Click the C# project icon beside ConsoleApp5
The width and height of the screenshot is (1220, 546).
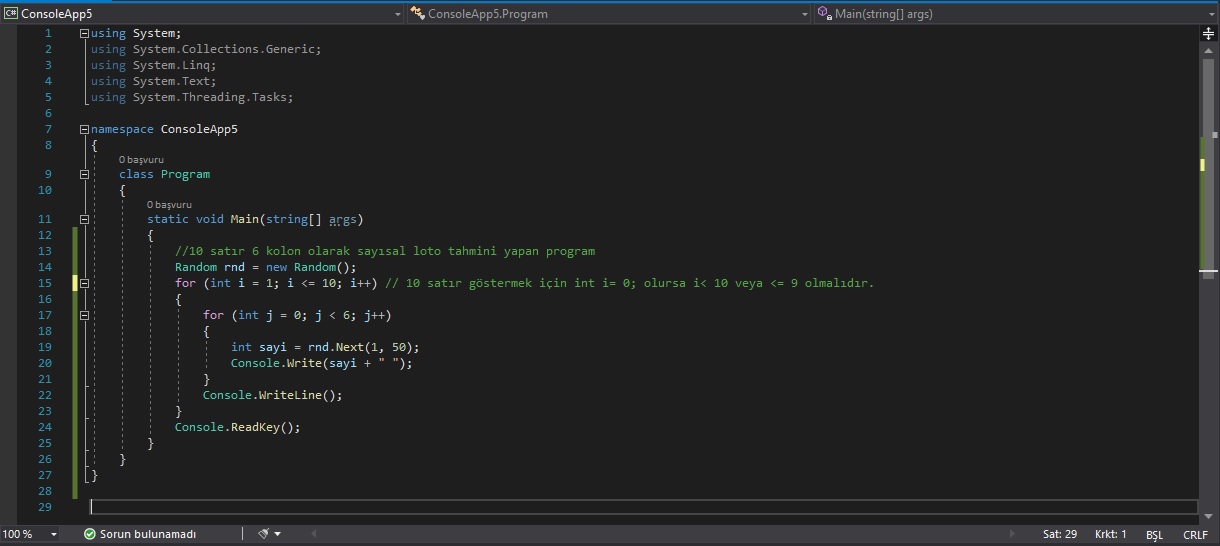[11, 14]
